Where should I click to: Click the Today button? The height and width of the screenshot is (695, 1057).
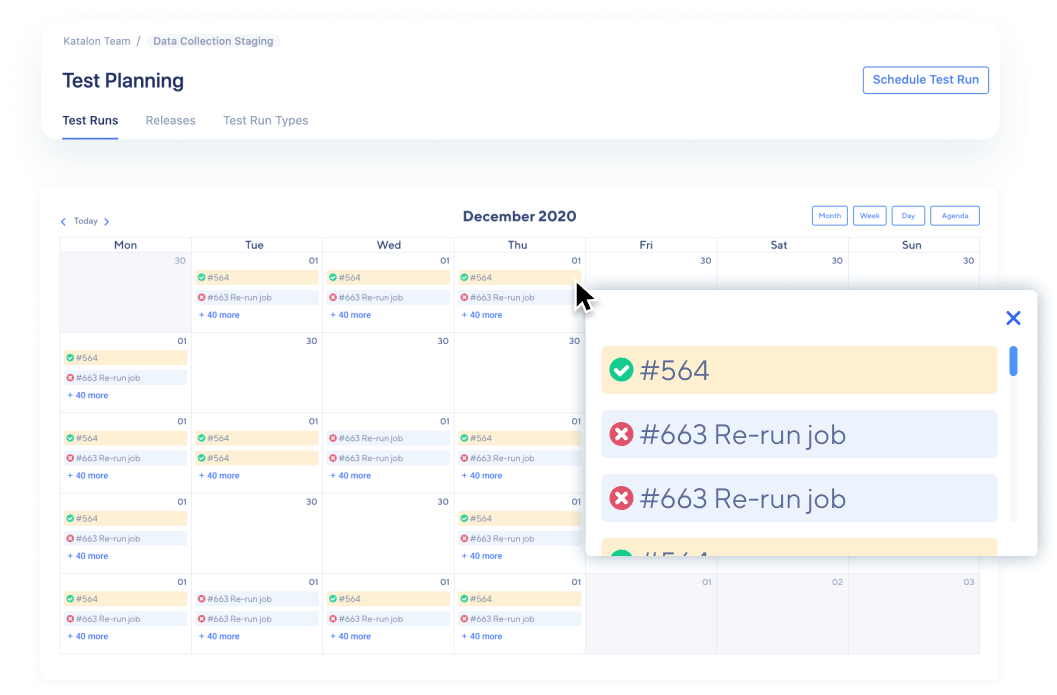85,221
